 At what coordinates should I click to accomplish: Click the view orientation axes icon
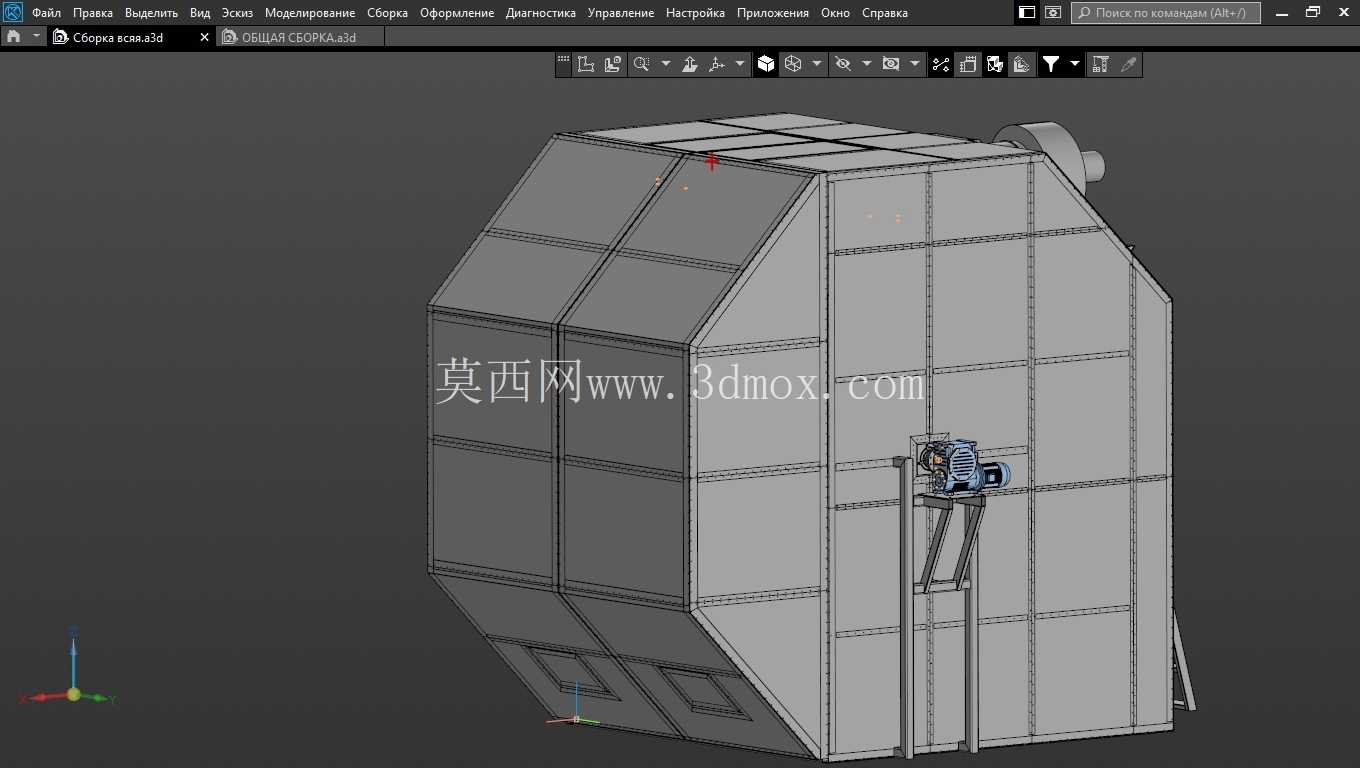point(717,64)
